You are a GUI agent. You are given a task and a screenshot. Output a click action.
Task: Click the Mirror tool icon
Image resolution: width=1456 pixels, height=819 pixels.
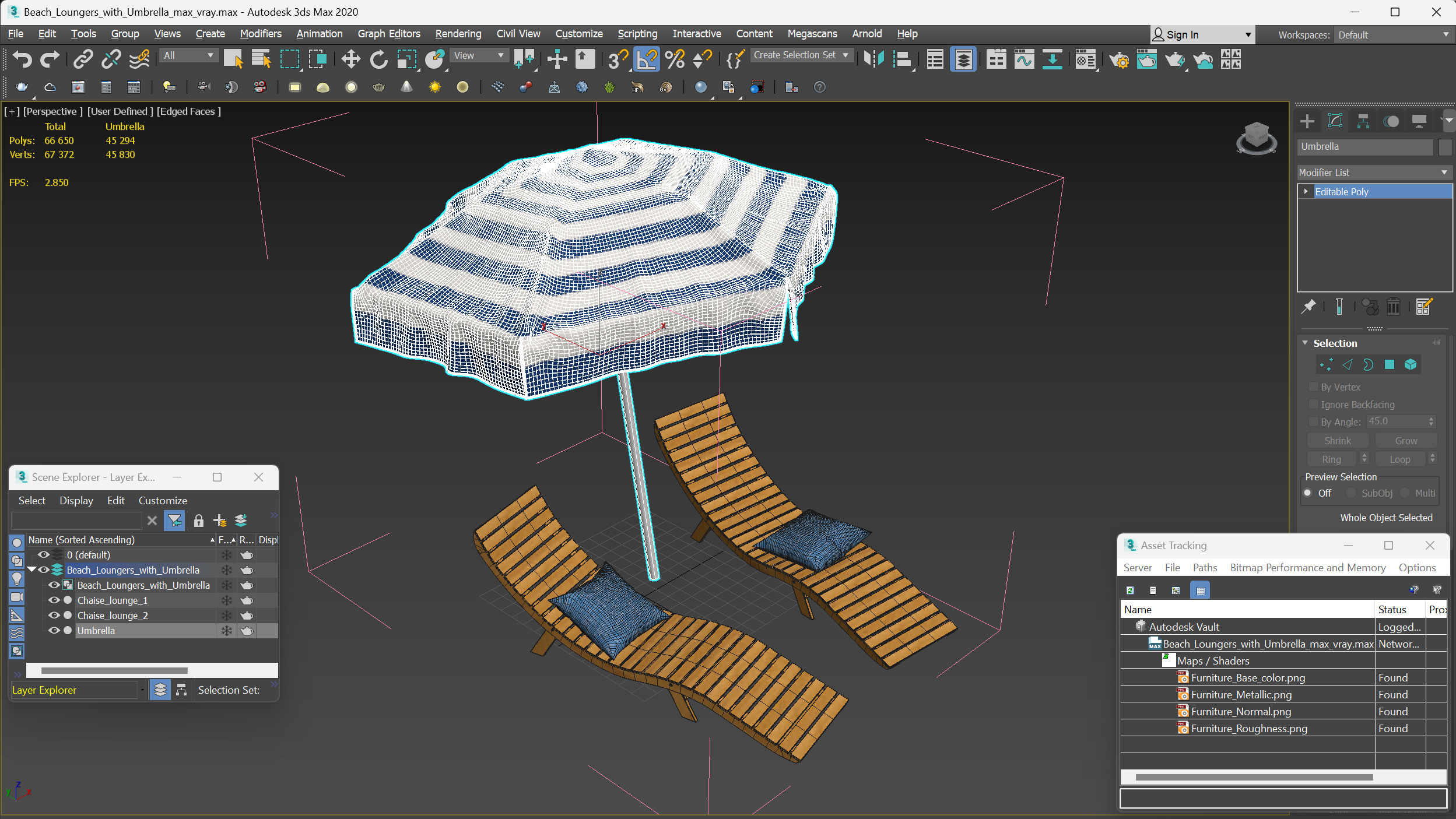[x=874, y=59]
